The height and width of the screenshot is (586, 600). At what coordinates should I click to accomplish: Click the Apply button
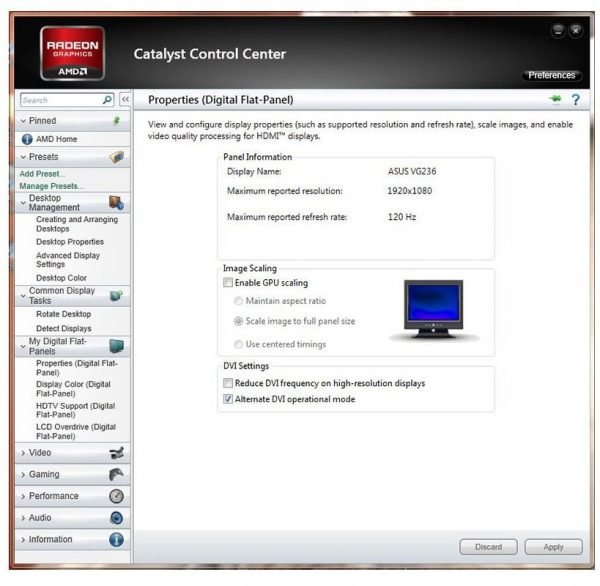coord(553,547)
